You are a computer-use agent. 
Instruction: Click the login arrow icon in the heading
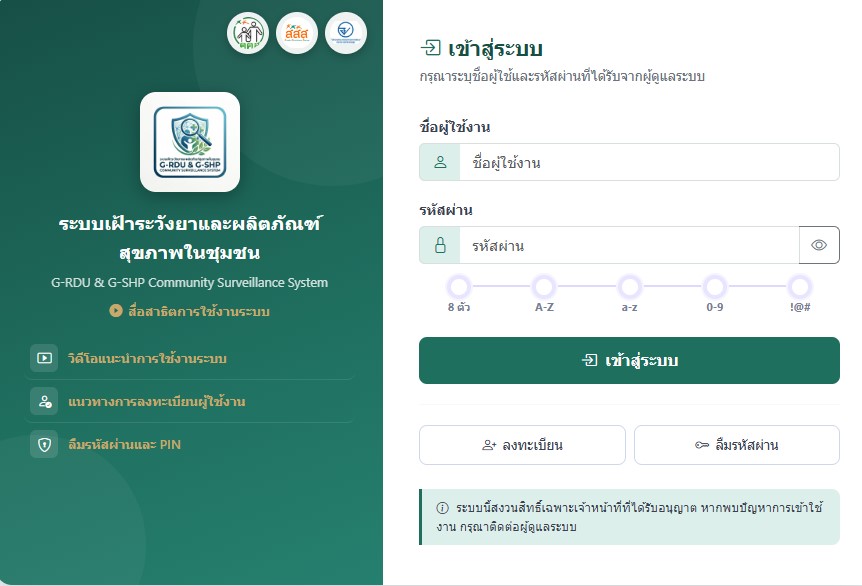tap(430, 48)
